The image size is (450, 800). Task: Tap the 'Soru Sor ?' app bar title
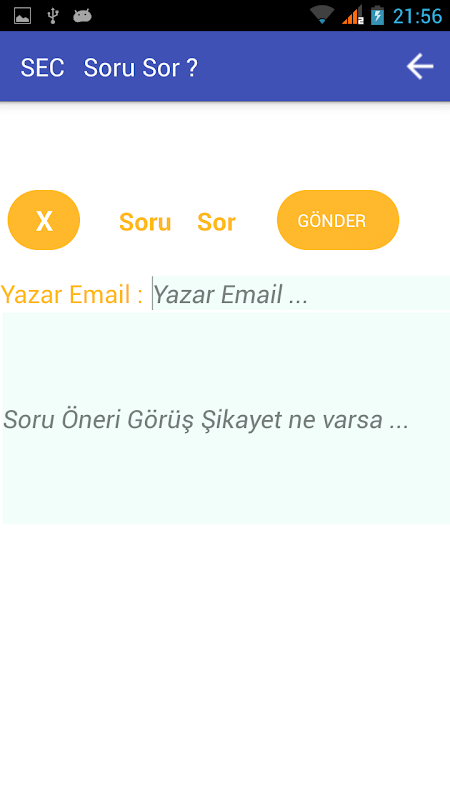140,68
